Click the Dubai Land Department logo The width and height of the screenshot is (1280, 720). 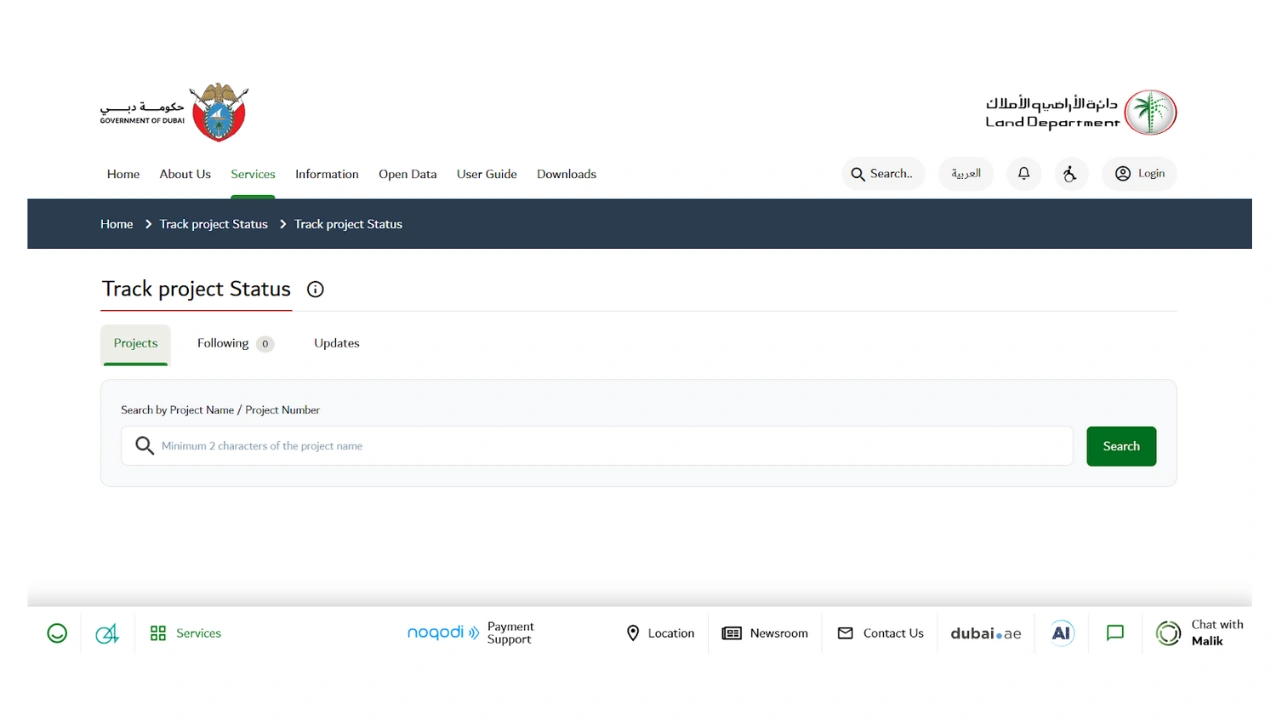tap(1080, 111)
